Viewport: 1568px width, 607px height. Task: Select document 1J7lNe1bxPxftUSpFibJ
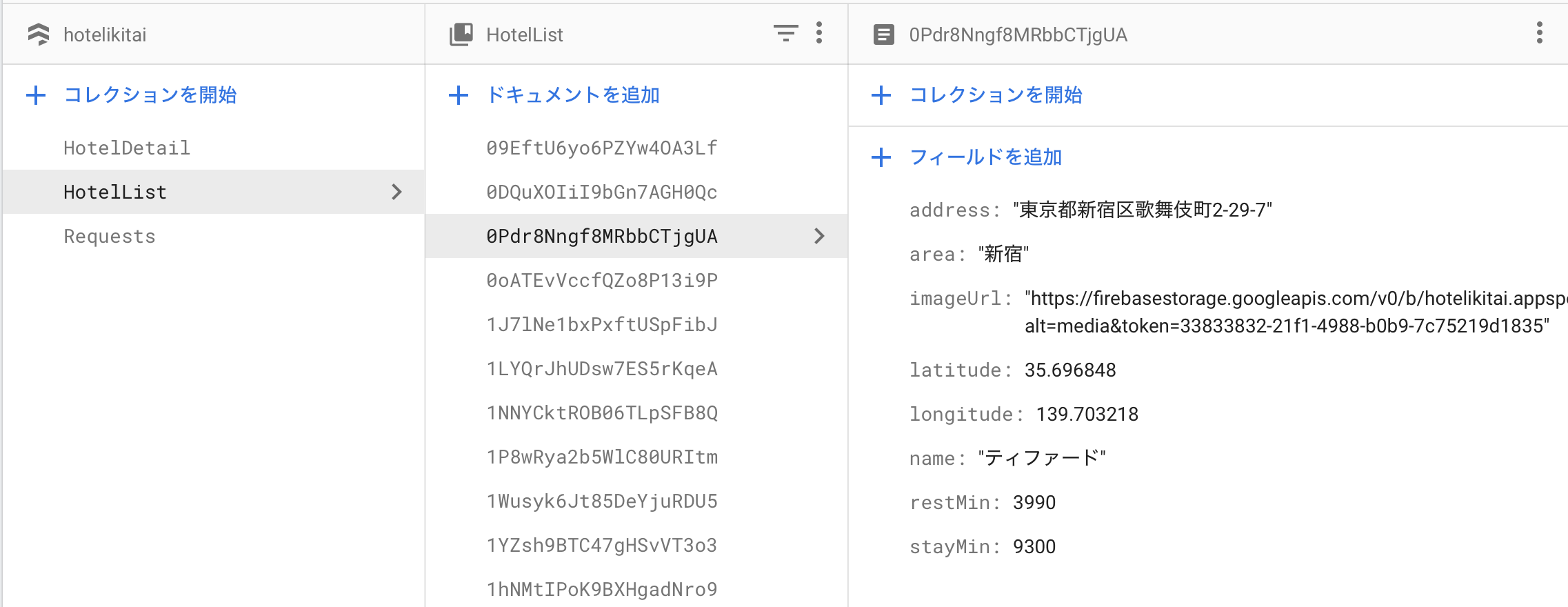click(601, 324)
